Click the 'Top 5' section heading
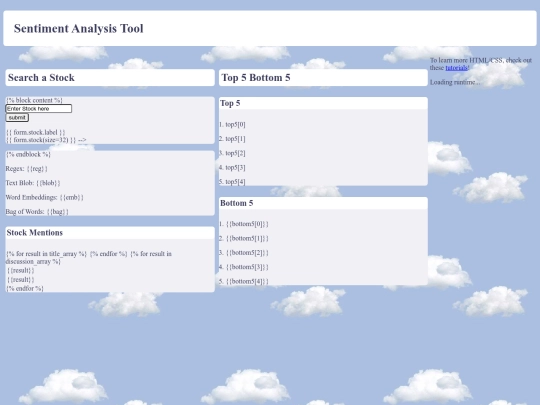 click(x=230, y=103)
